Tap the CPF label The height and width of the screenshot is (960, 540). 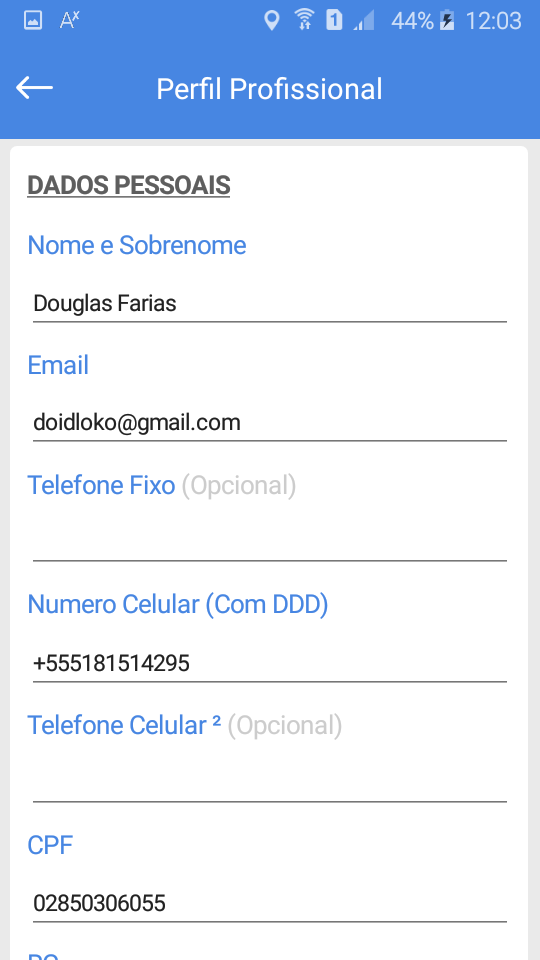[50, 846]
